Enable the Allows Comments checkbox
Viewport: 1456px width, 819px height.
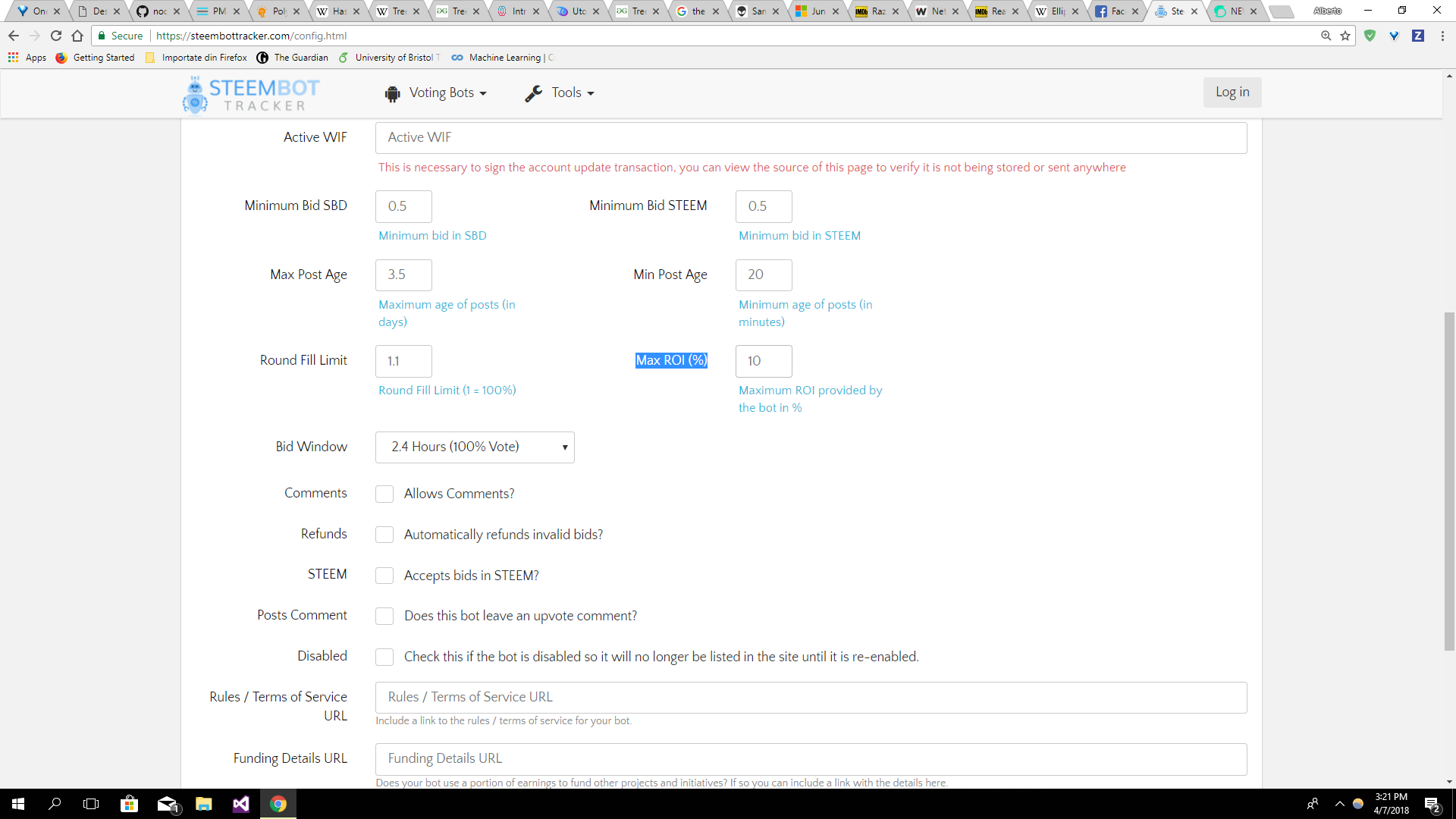pyautogui.click(x=384, y=494)
